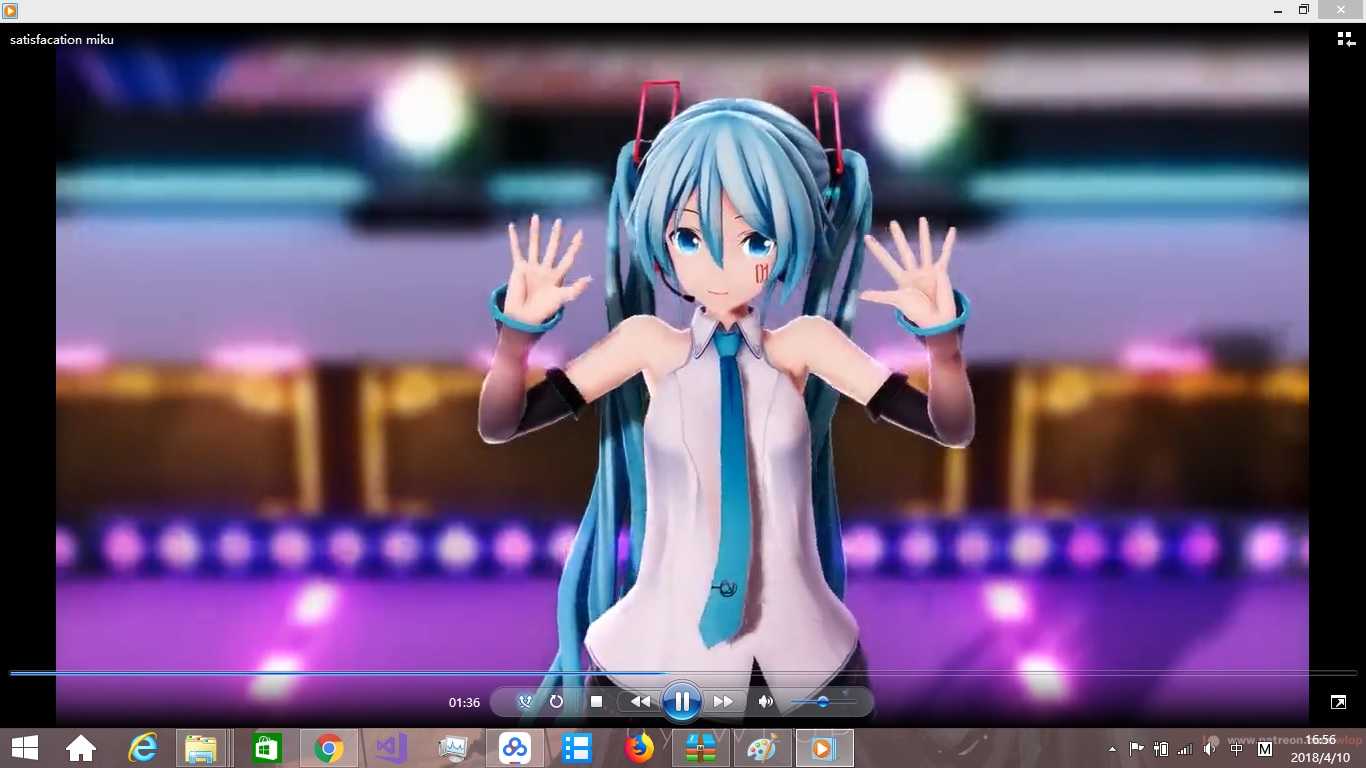Open File Explorer from the taskbar

201,748
